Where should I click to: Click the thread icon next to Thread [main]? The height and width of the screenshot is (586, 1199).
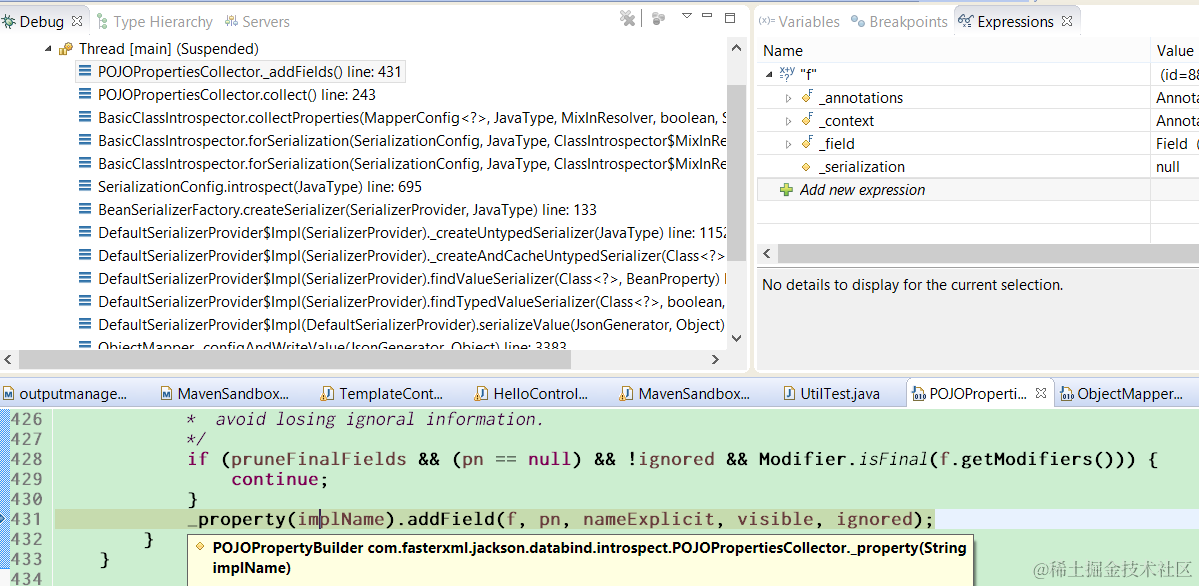point(66,49)
